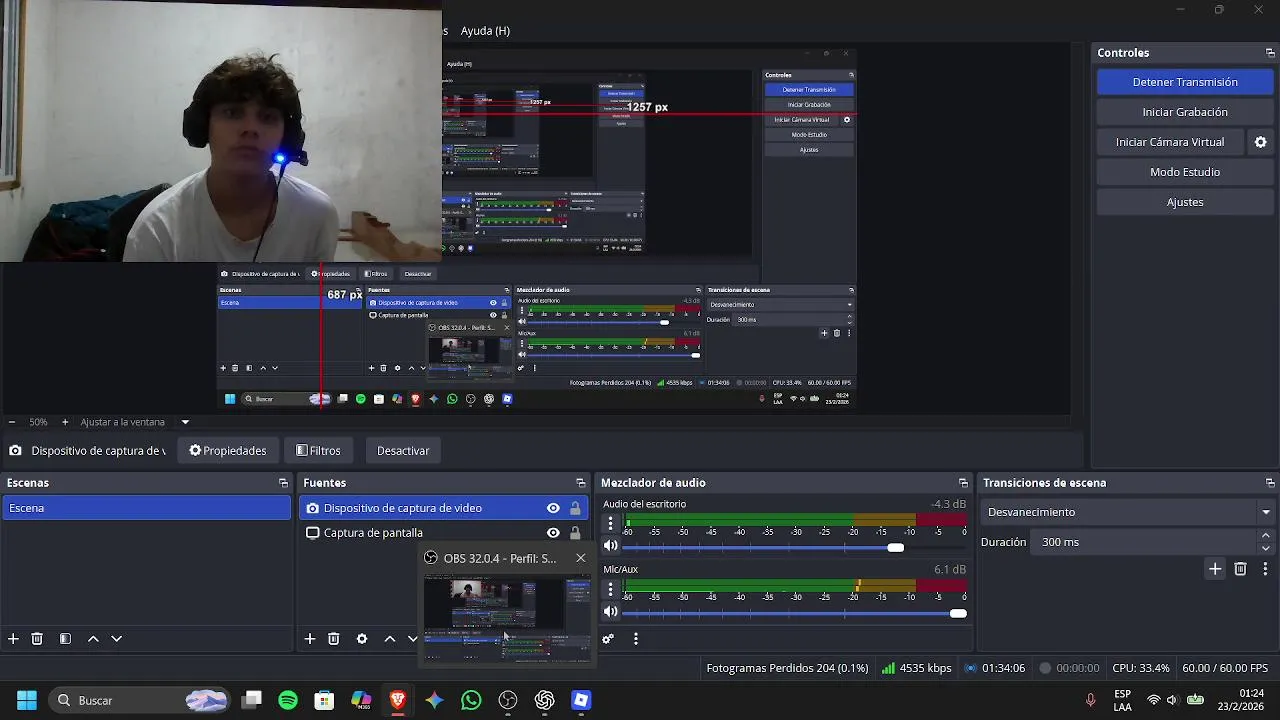1280x720 pixels.
Task: Decrease transition duration with down arrow
Action: click(x=1266, y=548)
